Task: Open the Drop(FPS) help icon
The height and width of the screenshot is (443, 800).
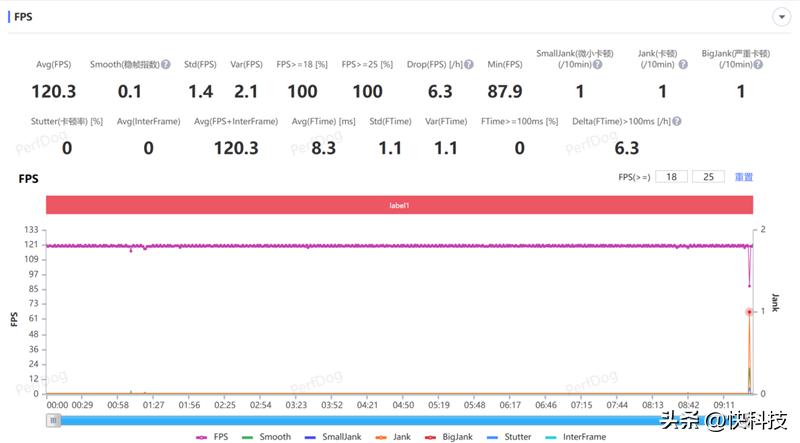Action: click(x=469, y=64)
